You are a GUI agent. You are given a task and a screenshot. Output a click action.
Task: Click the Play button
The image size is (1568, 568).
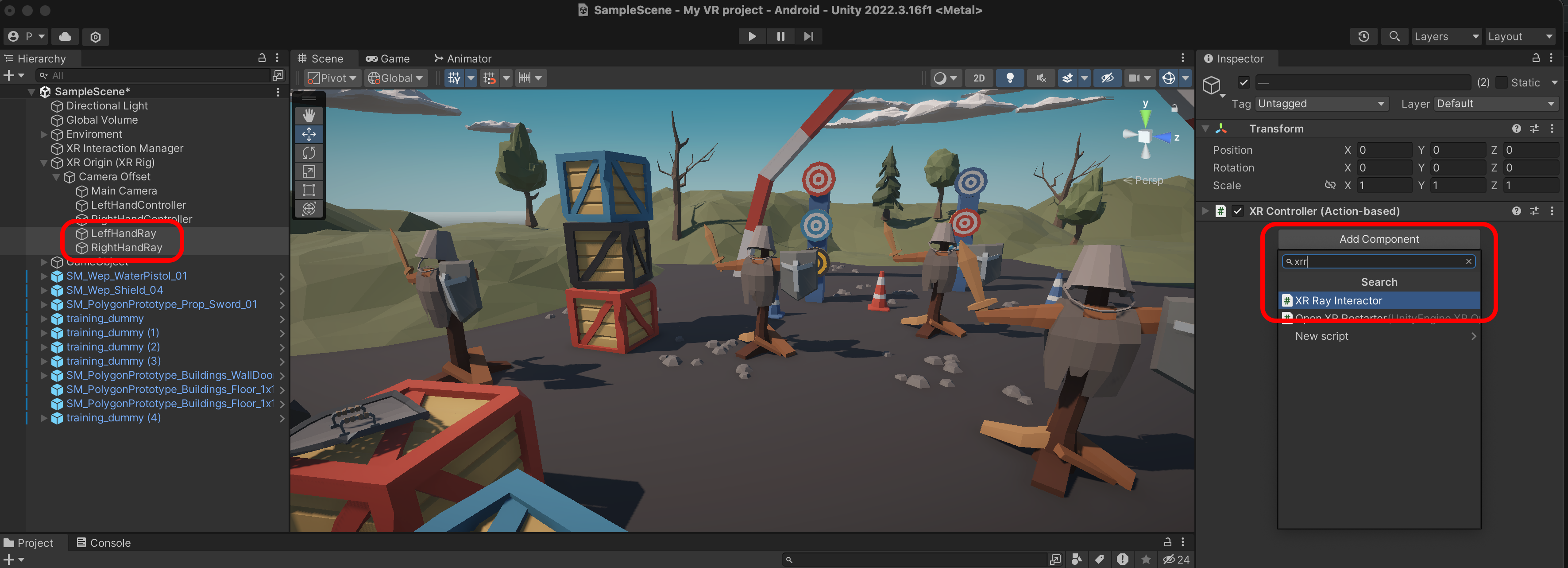752,37
